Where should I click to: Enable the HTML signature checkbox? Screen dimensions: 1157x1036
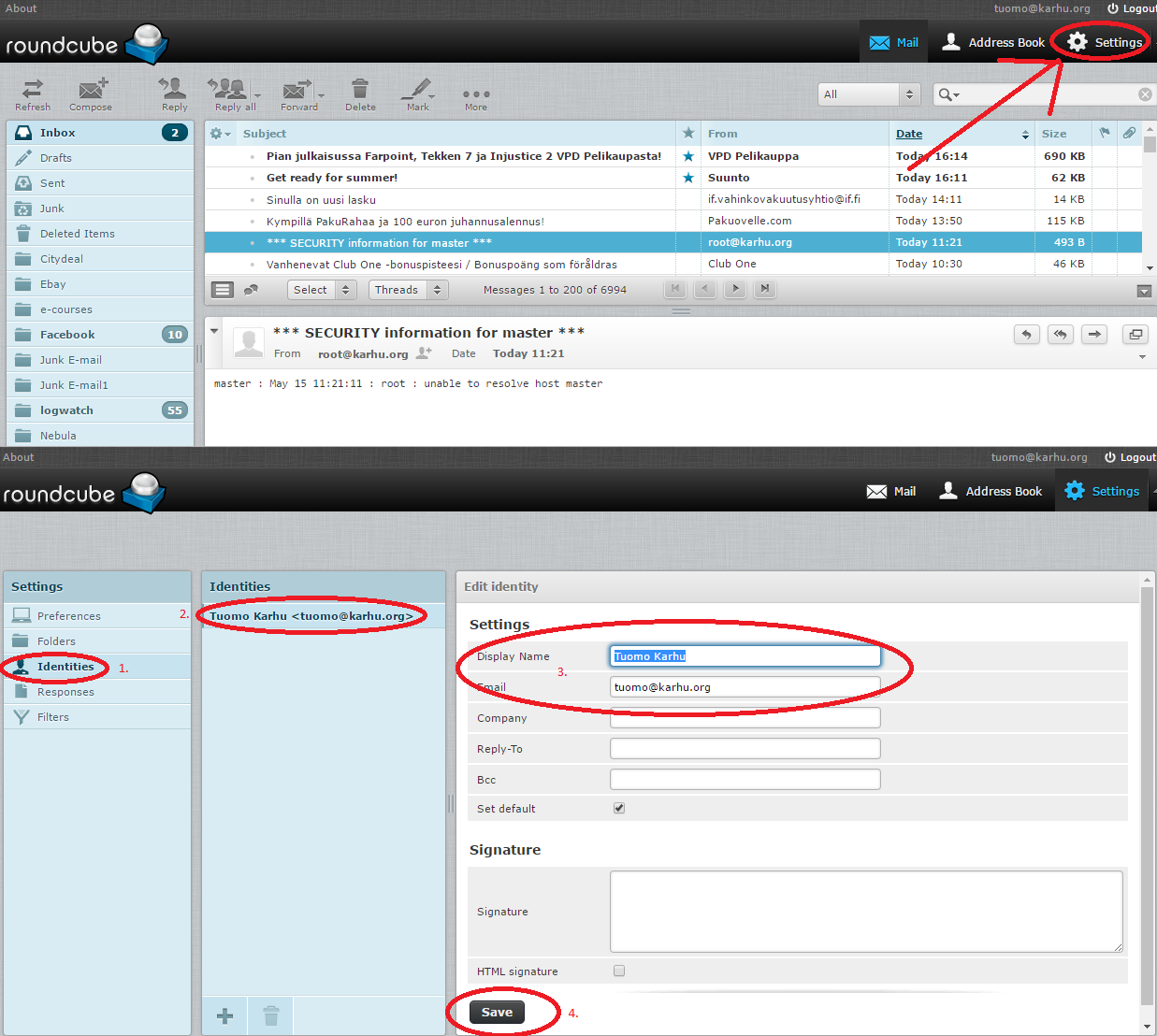click(619, 971)
